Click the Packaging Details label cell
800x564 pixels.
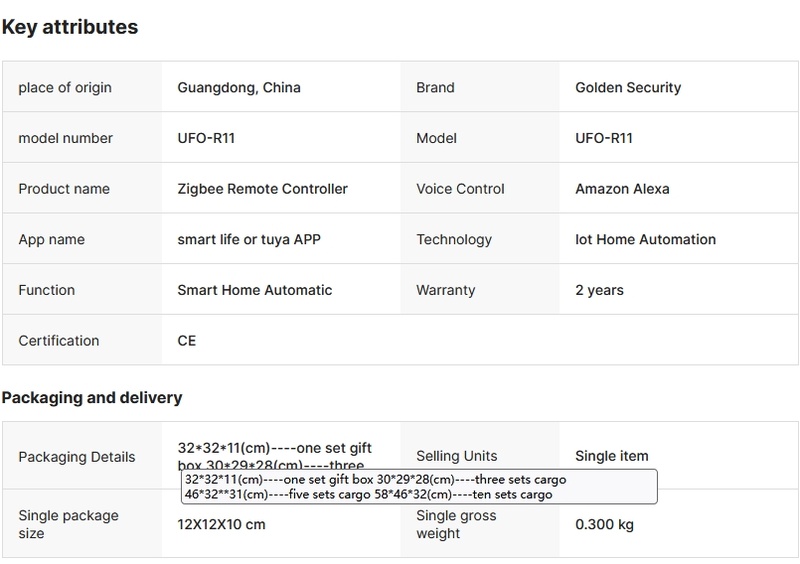pos(77,457)
